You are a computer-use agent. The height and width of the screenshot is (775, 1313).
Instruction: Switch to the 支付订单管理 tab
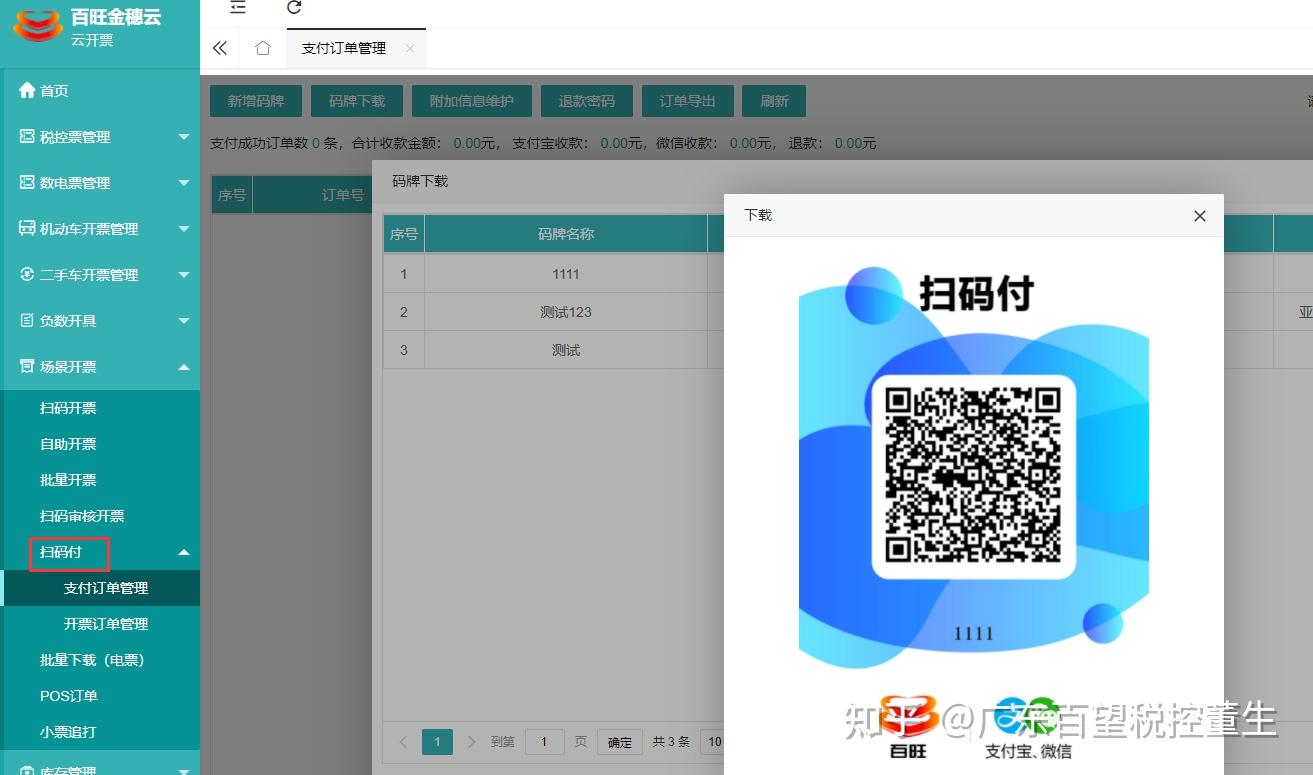(344, 48)
